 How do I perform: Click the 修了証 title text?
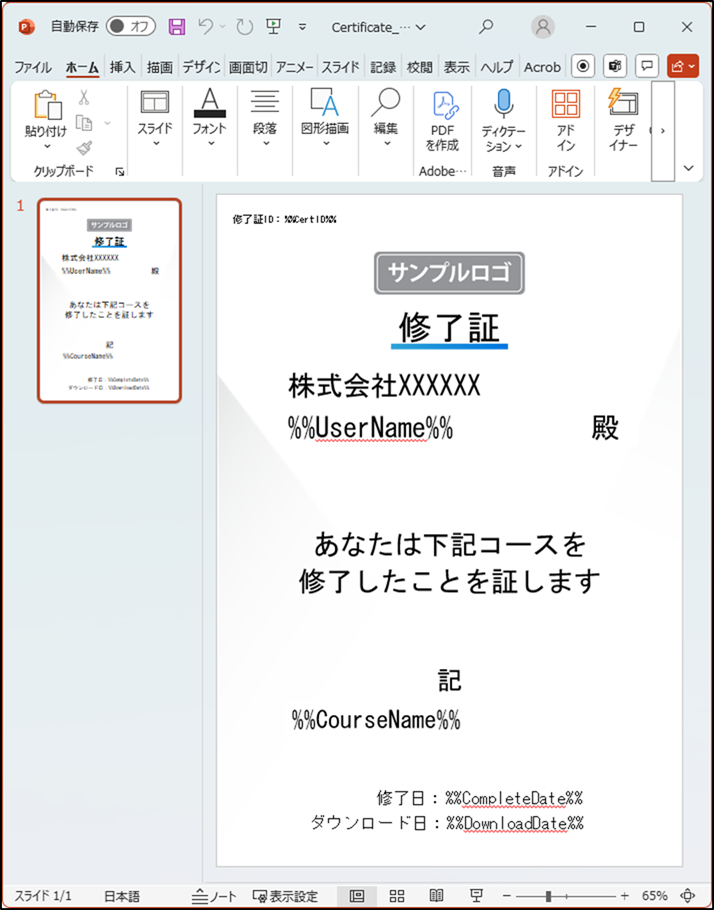[449, 327]
